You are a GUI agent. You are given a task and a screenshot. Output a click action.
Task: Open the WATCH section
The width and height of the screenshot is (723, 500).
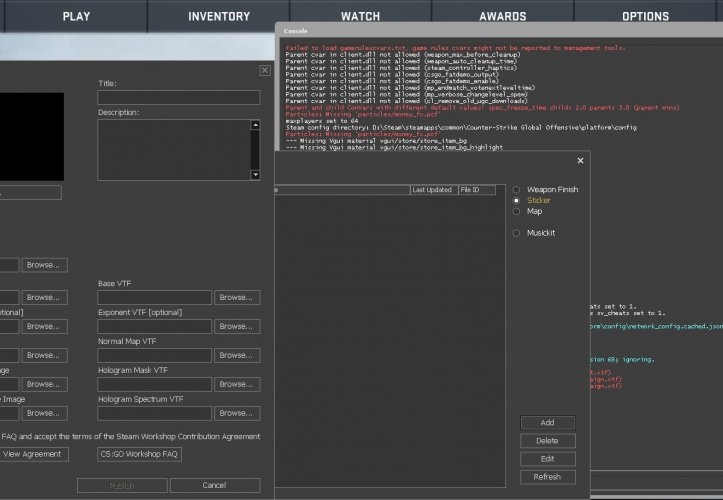point(360,16)
